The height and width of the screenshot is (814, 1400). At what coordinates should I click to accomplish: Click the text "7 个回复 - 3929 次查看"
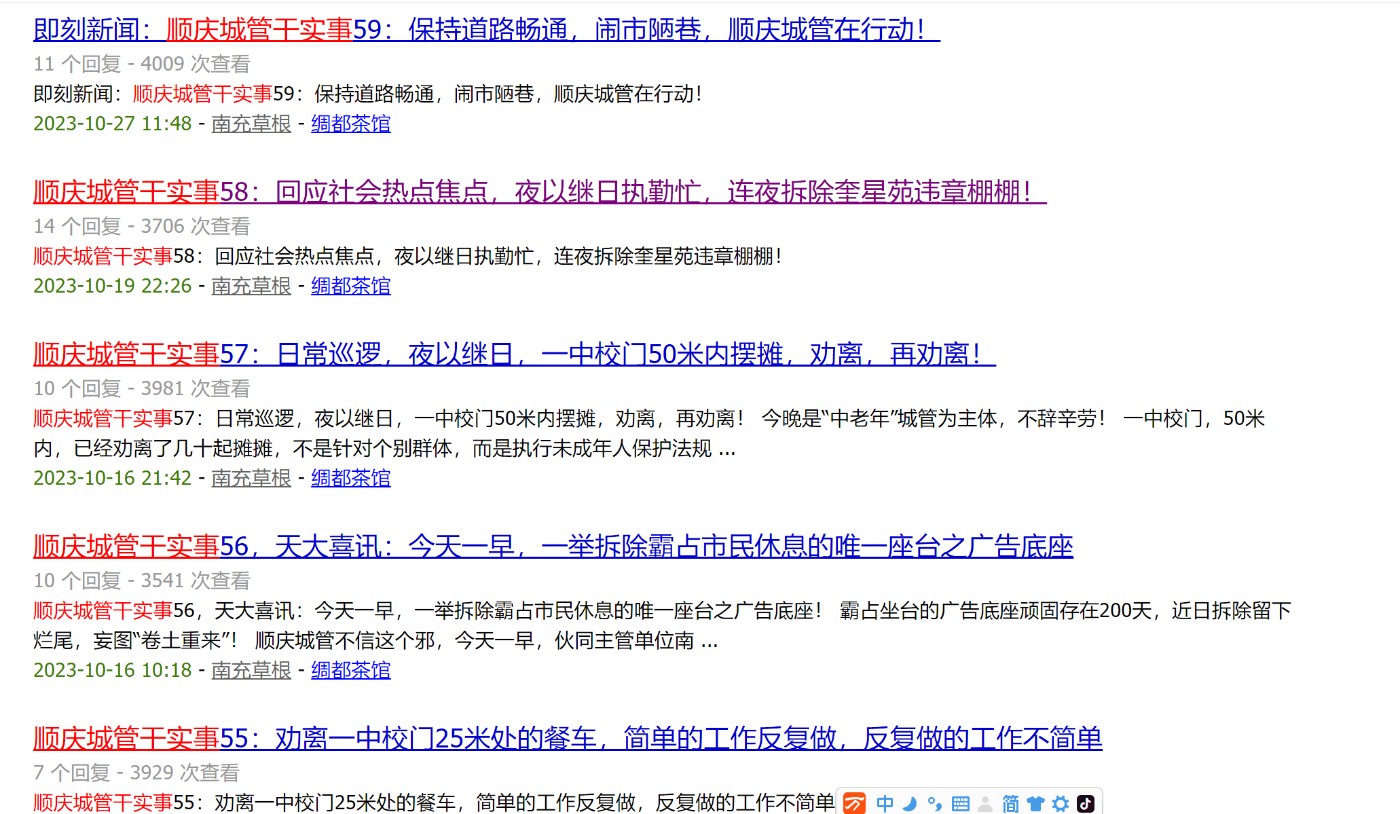[136, 772]
